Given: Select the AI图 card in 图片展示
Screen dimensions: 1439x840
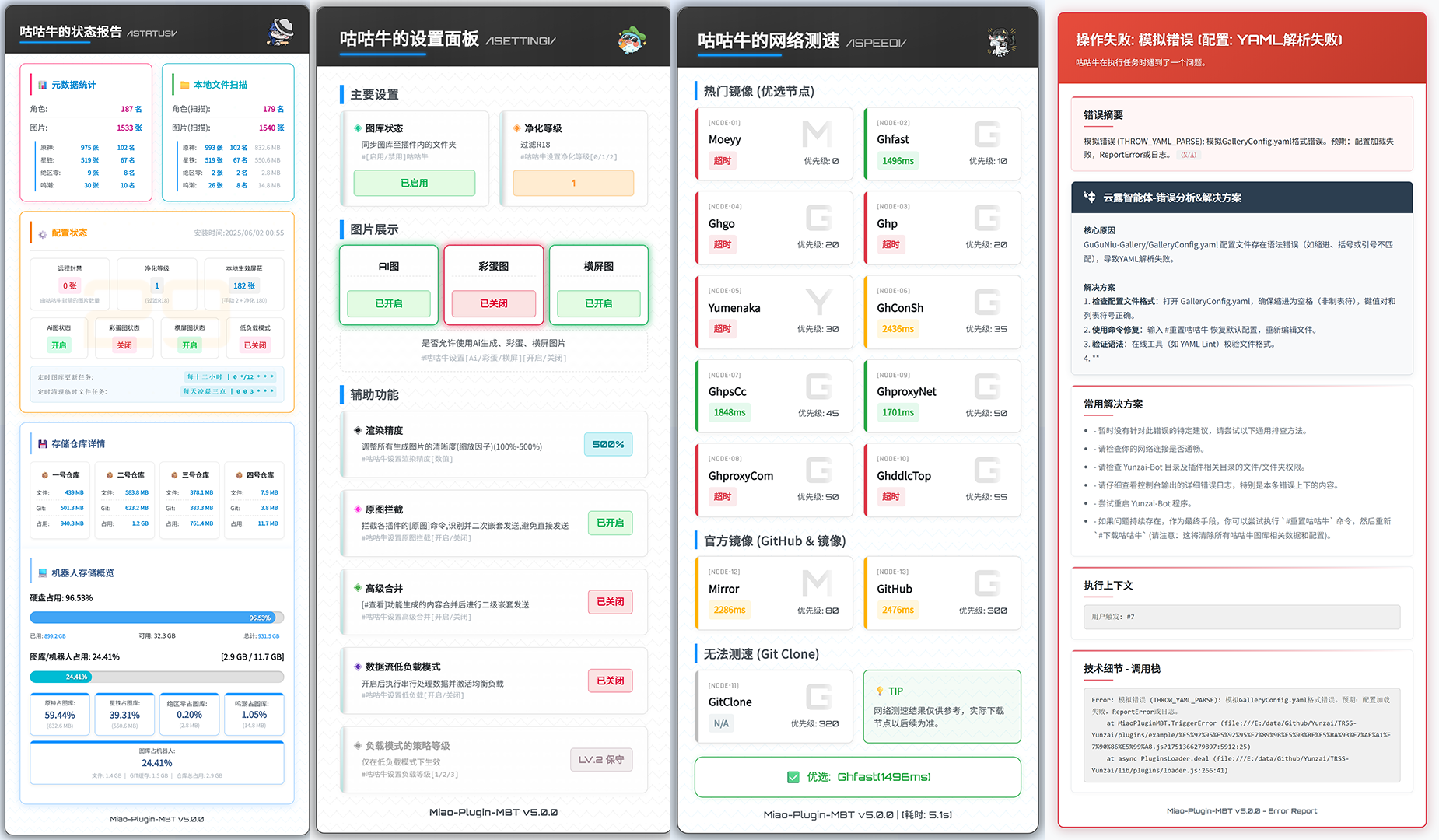Looking at the screenshot, I should pos(388,285).
